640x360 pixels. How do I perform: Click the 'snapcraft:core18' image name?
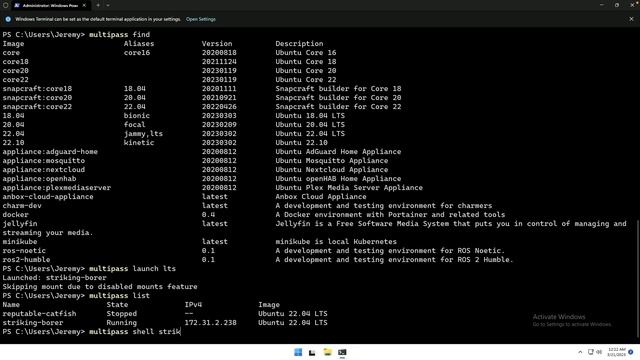37,89
